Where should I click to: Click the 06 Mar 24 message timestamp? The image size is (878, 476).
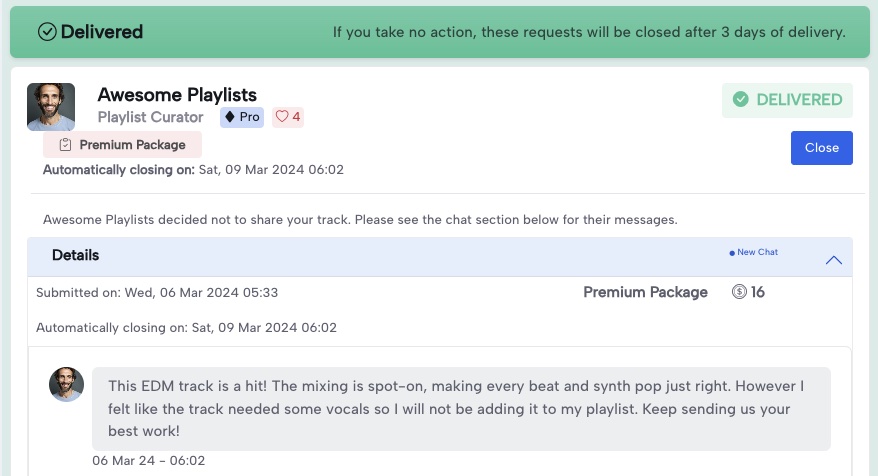149,461
